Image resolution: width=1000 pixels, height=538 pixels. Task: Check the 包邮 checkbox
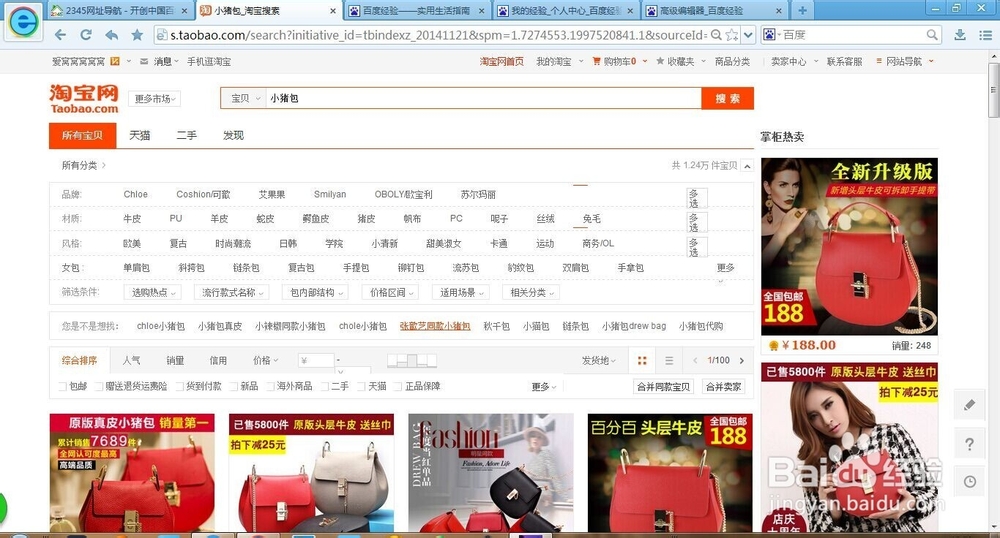(x=62, y=386)
